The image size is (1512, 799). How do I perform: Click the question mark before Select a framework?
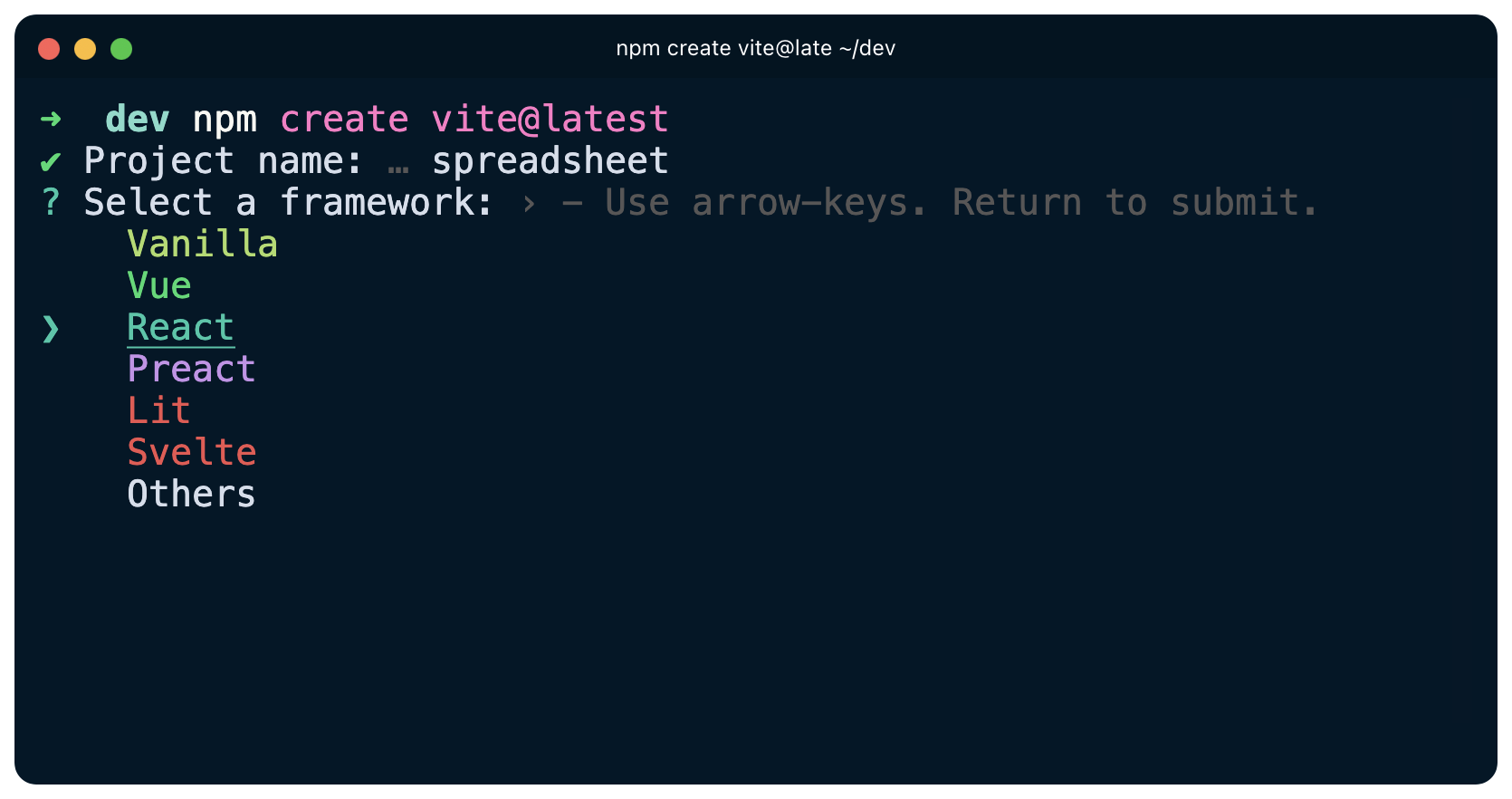[51, 202]
